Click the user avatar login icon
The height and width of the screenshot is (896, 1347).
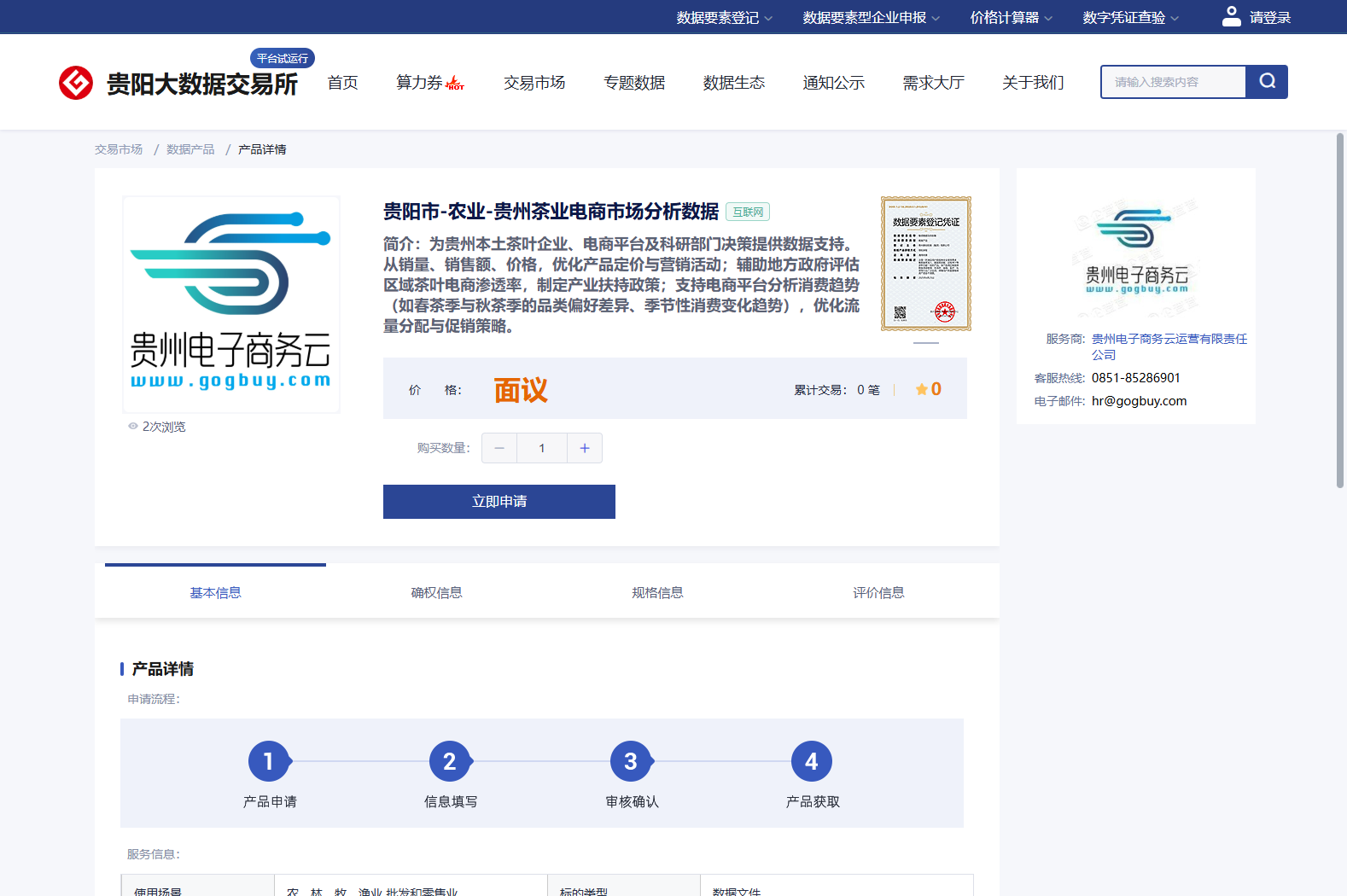click(x=1231, y=16)
